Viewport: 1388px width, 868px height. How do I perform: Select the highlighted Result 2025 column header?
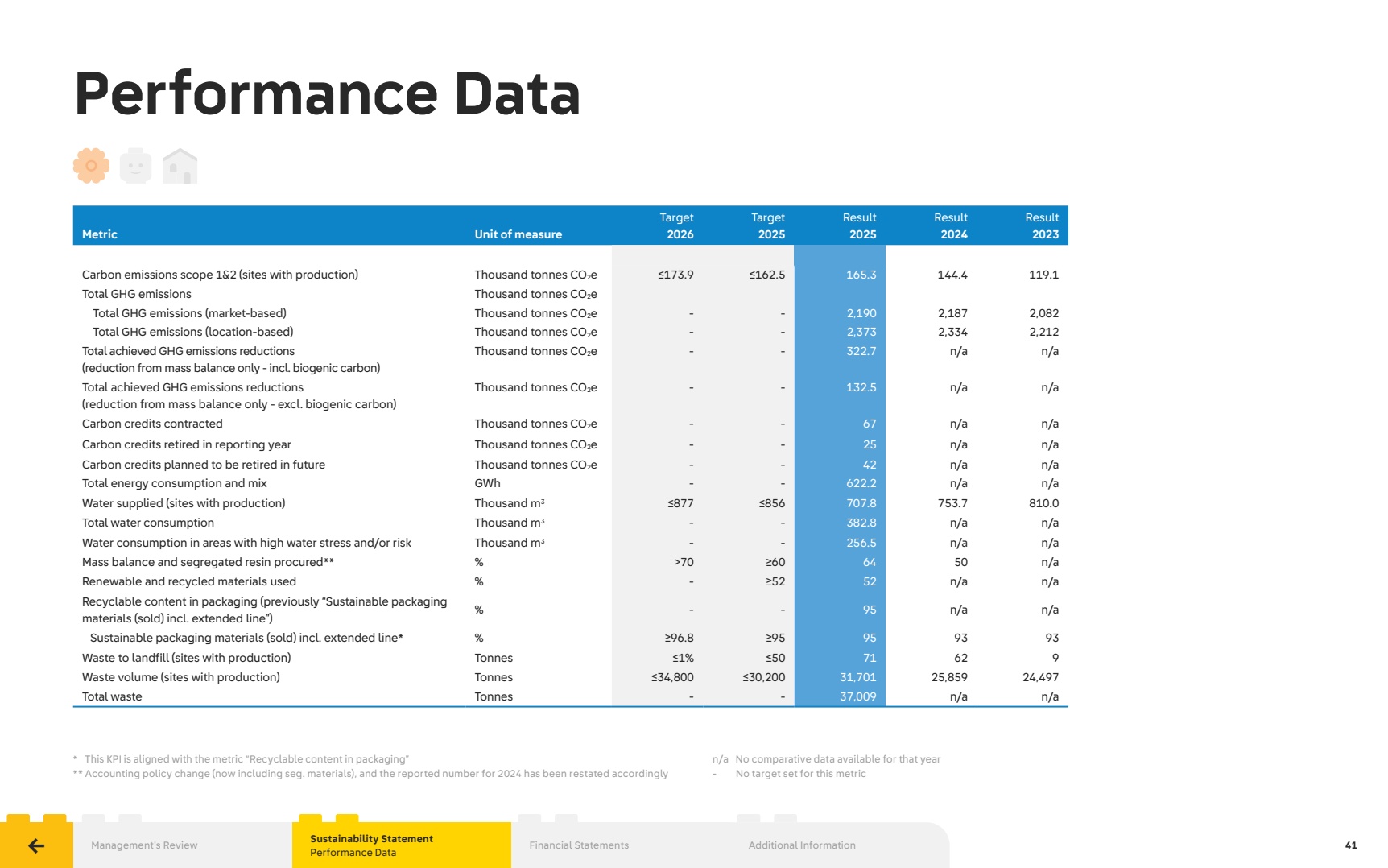tap(859, 225)
